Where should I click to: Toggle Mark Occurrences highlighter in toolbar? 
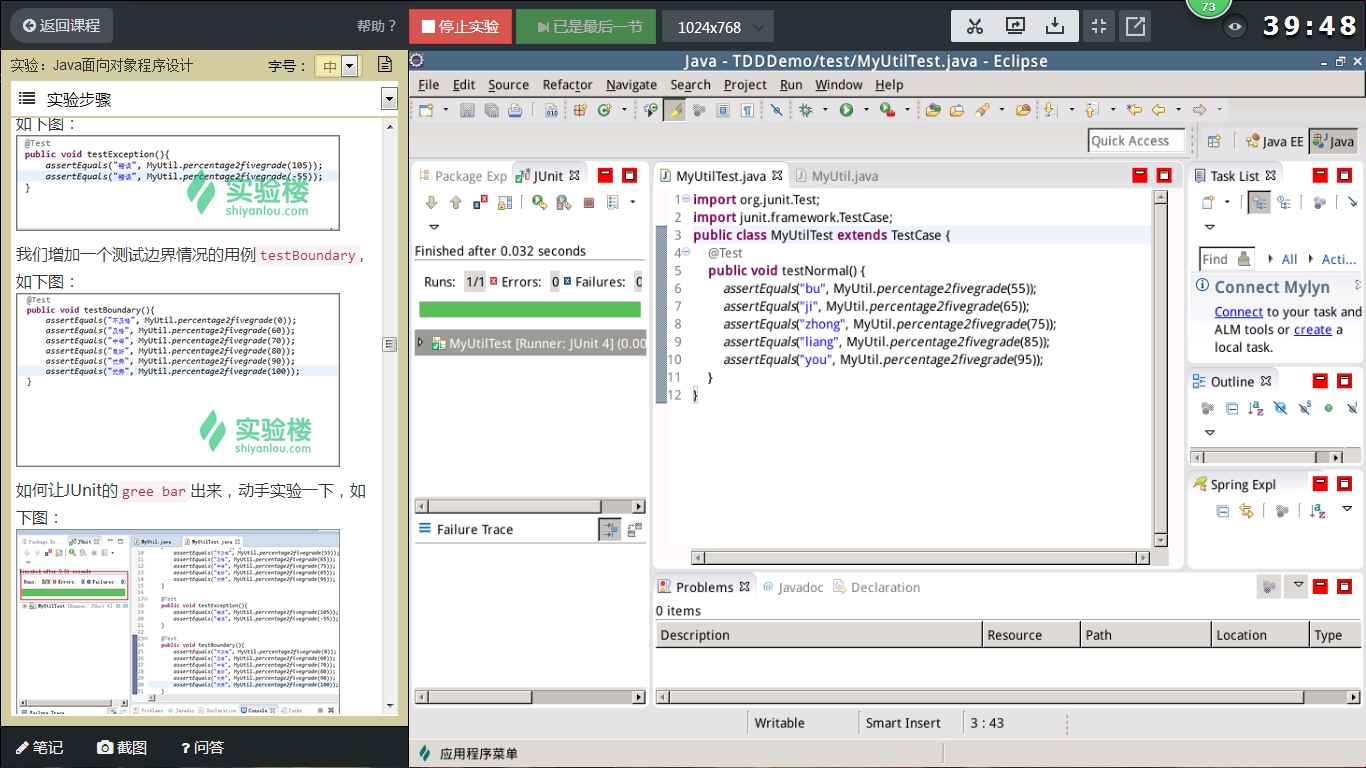675,110
